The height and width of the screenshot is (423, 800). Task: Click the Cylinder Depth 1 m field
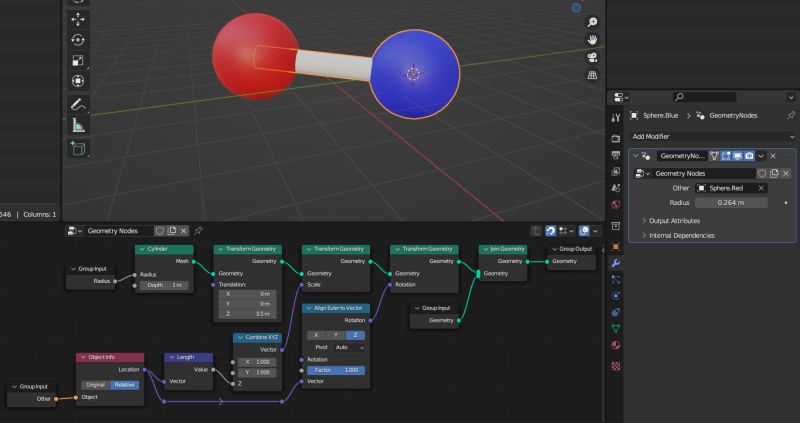tap(164, 285)
